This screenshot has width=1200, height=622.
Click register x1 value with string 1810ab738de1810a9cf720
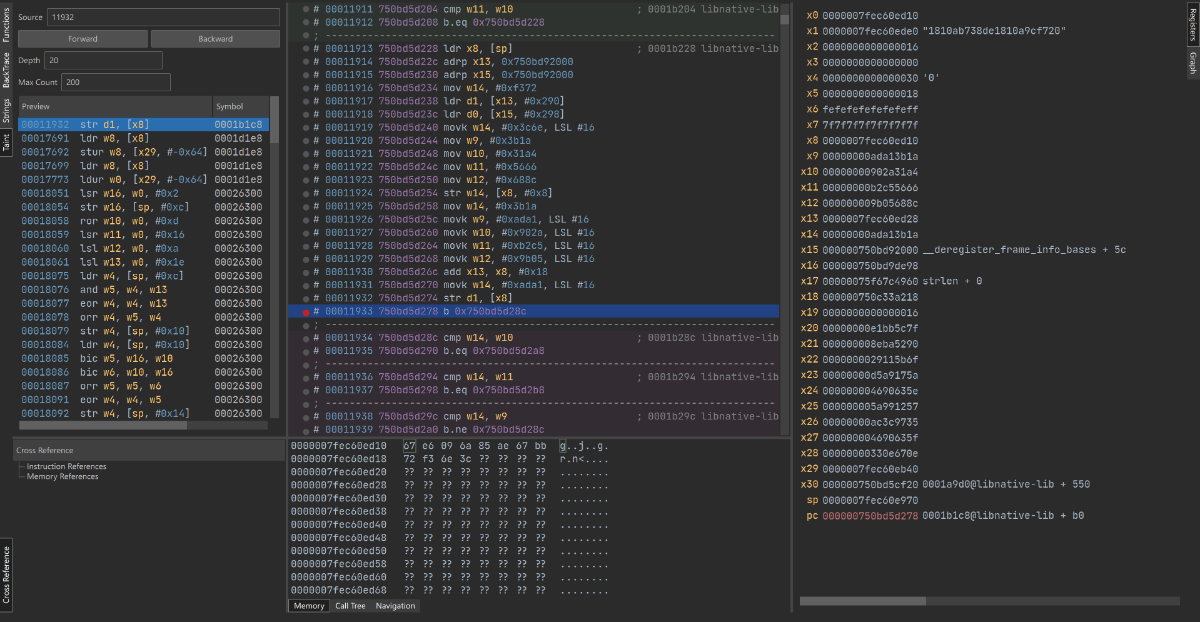click(x=944, y=30)
